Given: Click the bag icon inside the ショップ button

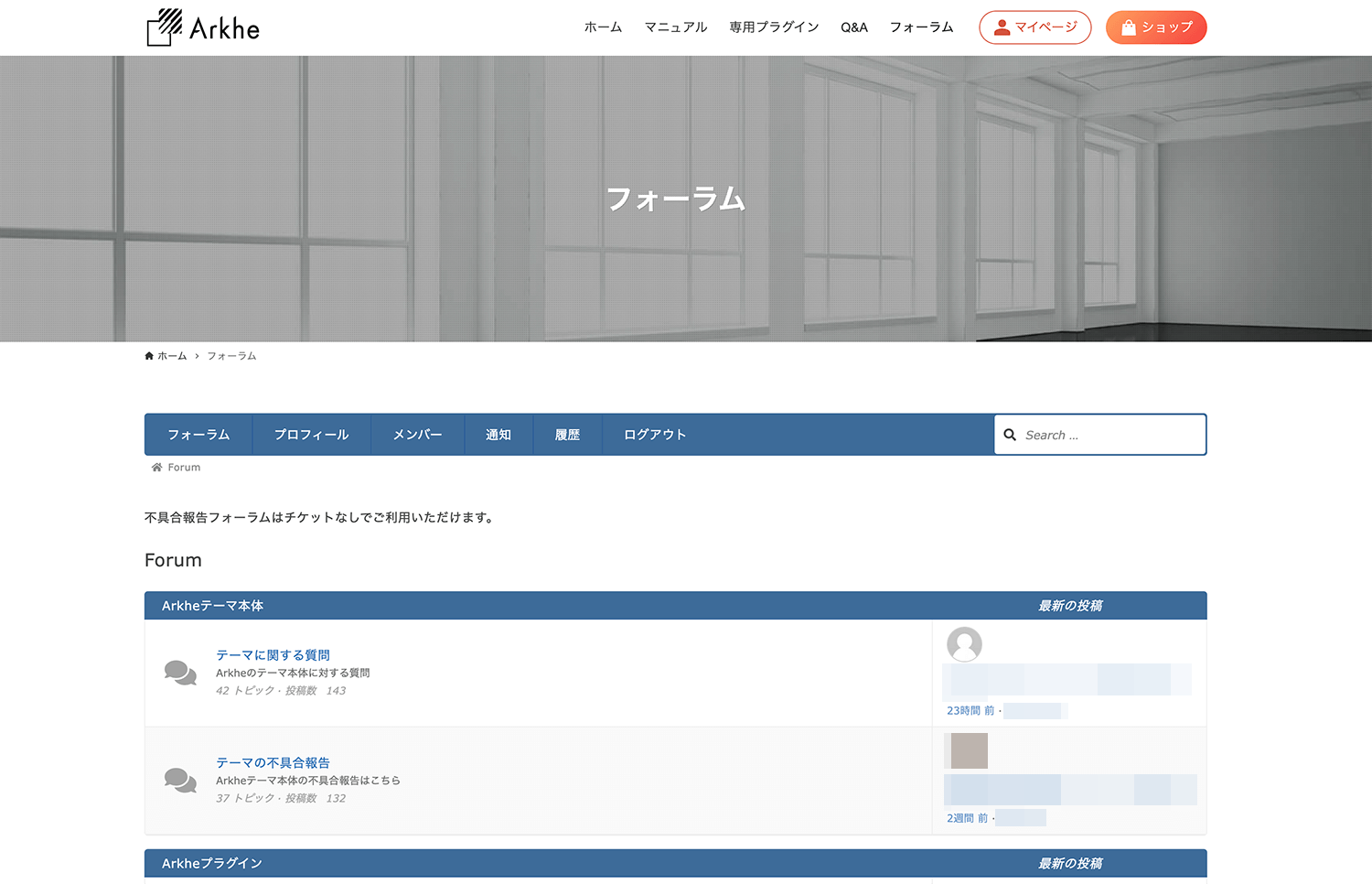Looking at the screenshot, I should pos(1128,27).
